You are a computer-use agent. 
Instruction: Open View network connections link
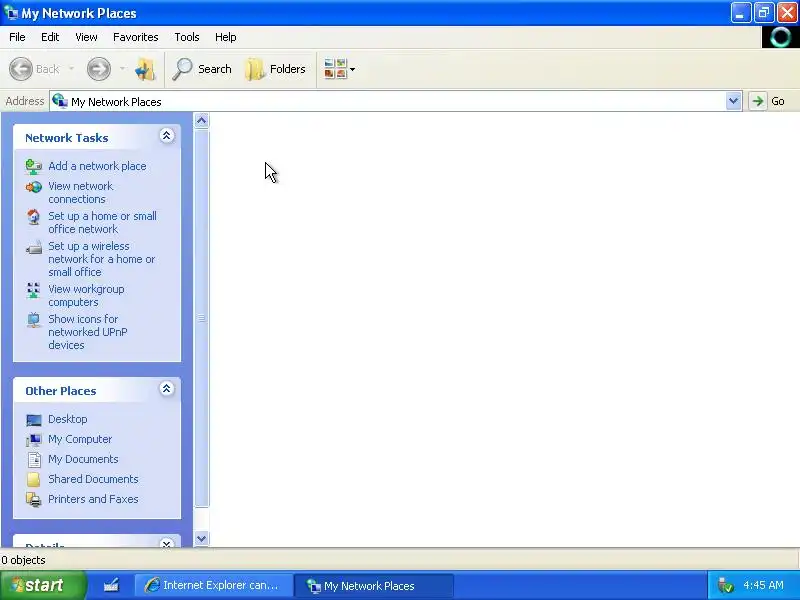pyautogui.click(x=81, y=192)
